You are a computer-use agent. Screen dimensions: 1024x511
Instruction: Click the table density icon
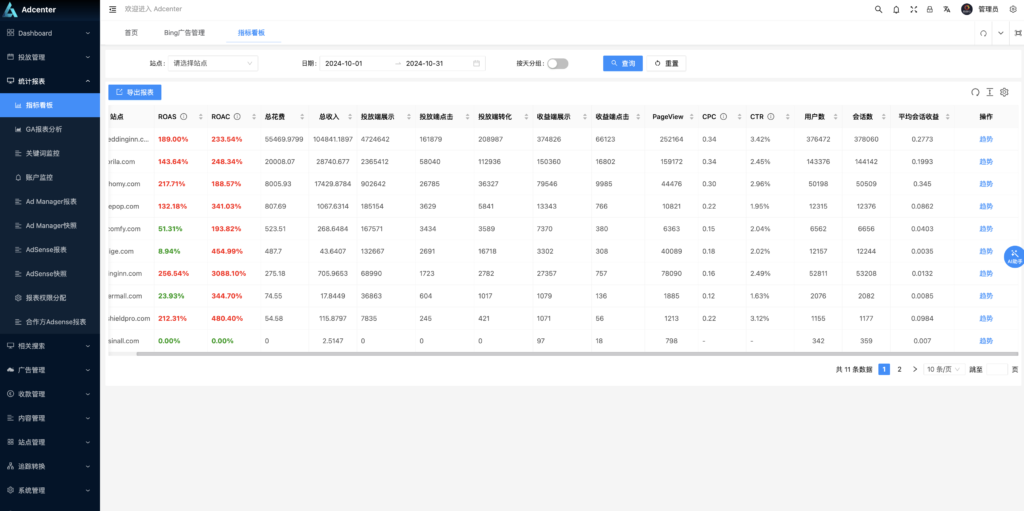[990, 92]
